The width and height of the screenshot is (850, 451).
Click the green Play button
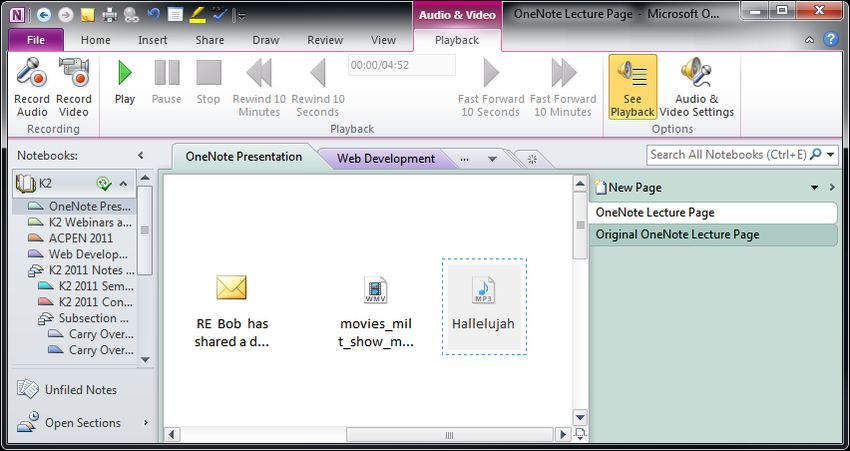[x=125, y=81]
